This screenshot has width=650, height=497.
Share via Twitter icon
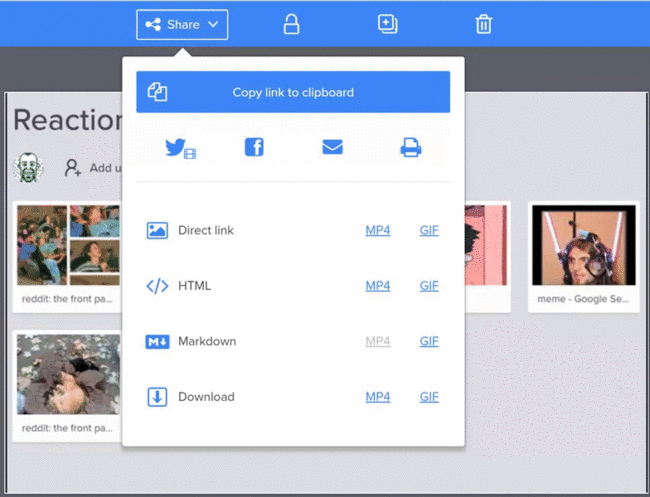point(180,148)
